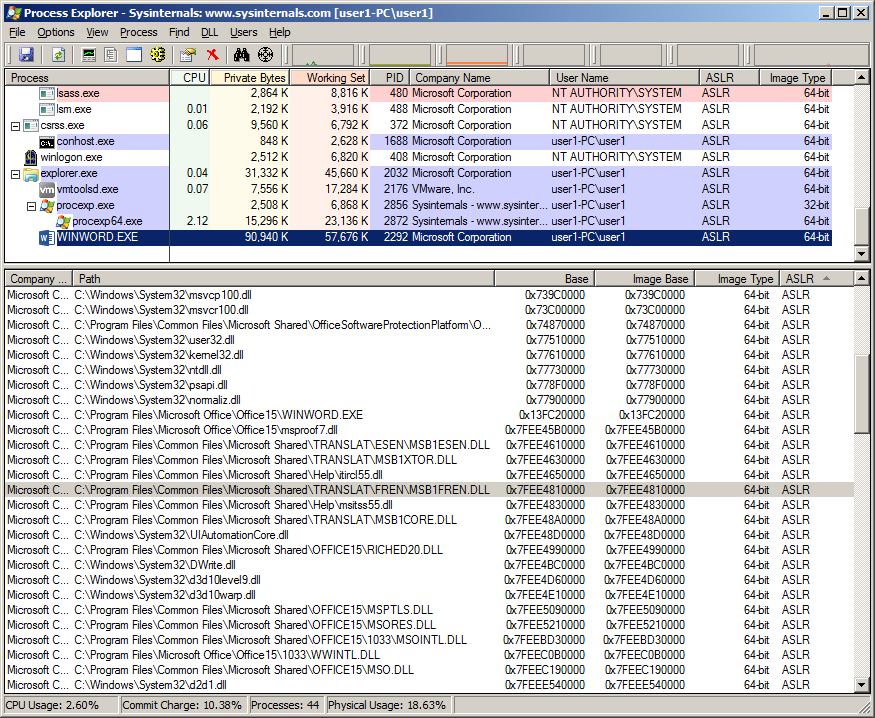875x718 pixels.
Task: Collapse the procexp.exe tree node
Action: [31, 205]
